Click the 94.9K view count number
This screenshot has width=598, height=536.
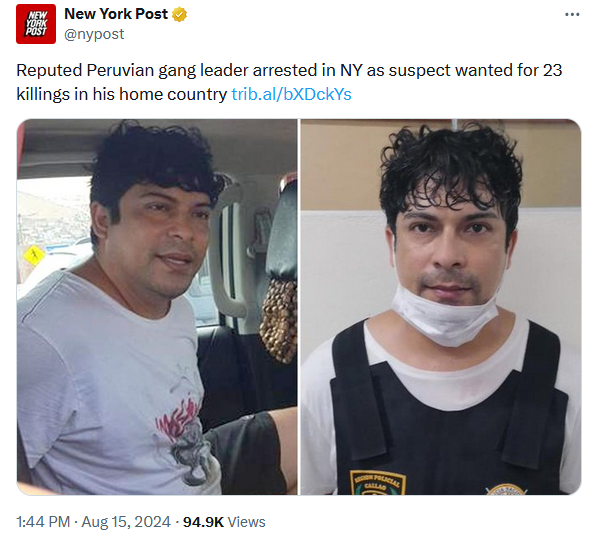point(203,522)
